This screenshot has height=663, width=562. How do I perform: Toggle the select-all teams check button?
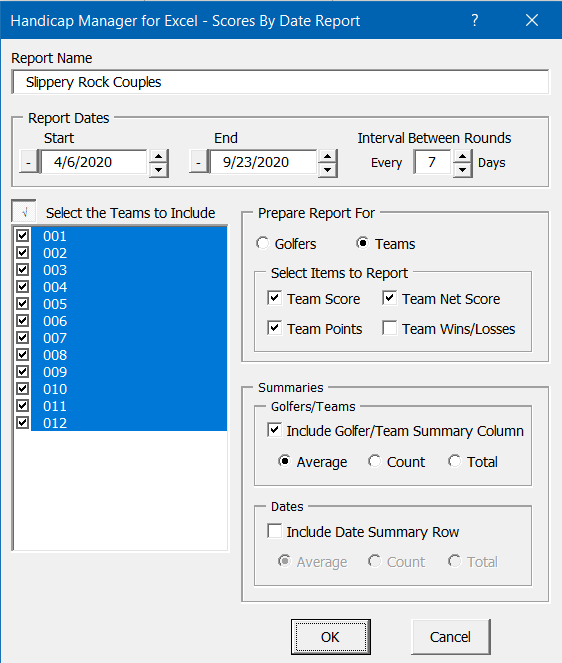coord(24,211)
